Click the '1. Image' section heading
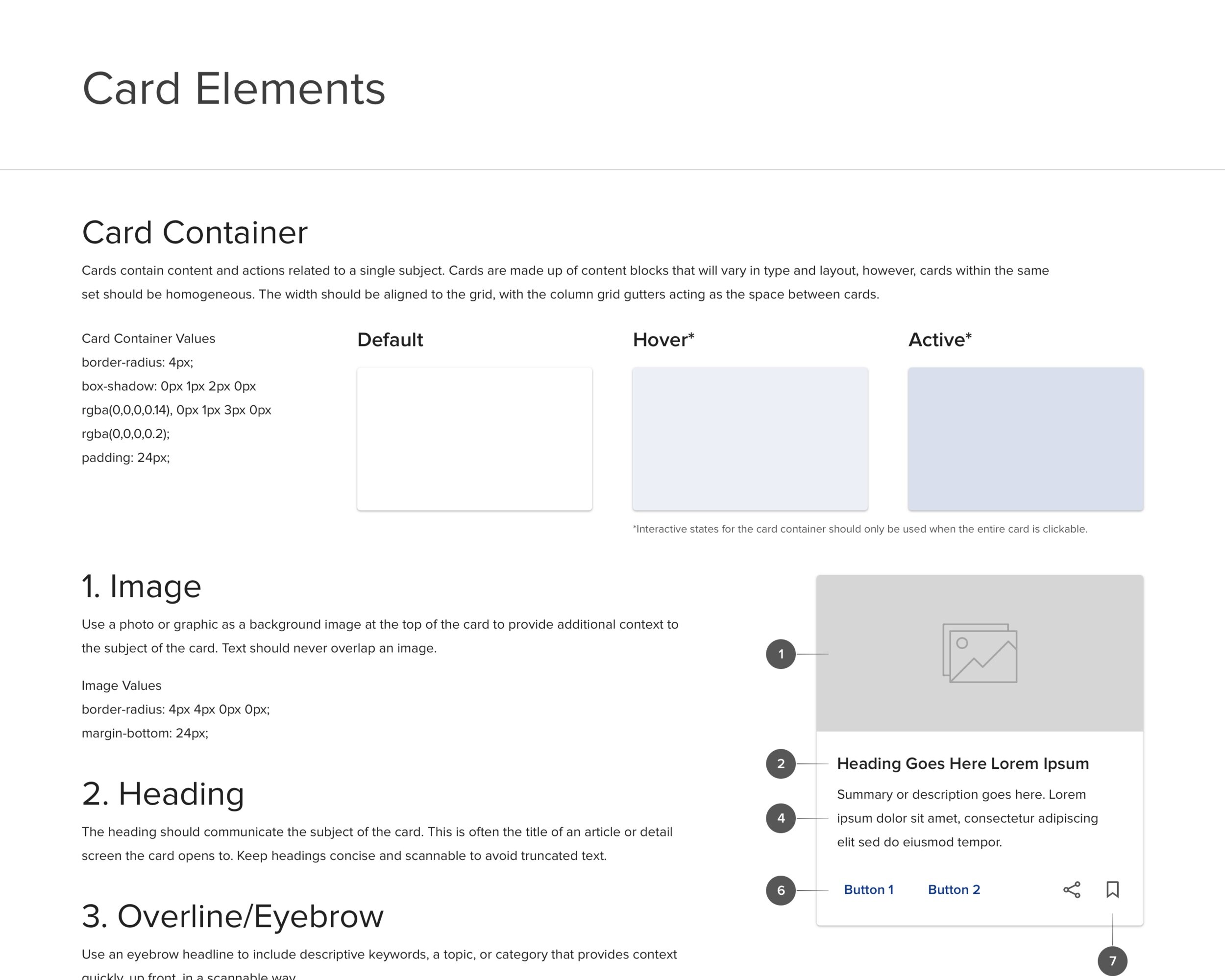This screenshot has height=980, width=1225. (142, 587)
